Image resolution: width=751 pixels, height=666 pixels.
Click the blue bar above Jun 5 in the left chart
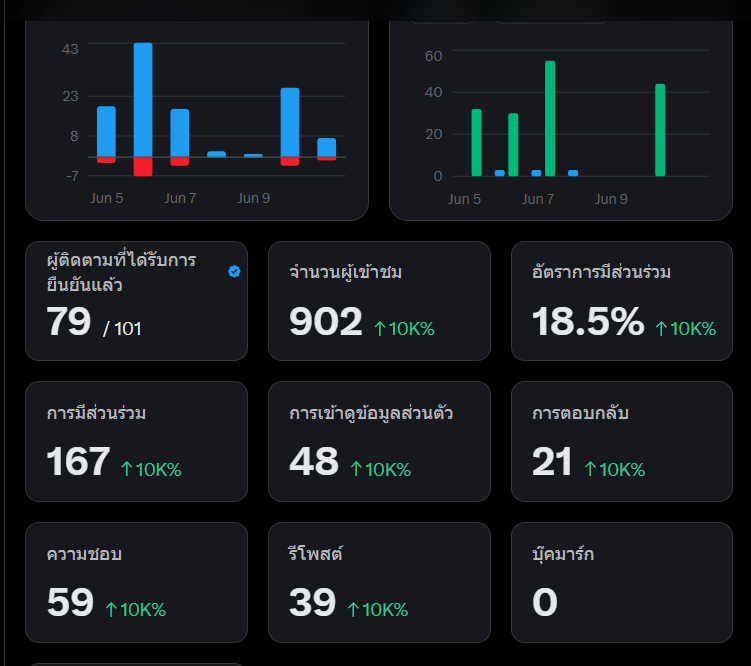106,132
